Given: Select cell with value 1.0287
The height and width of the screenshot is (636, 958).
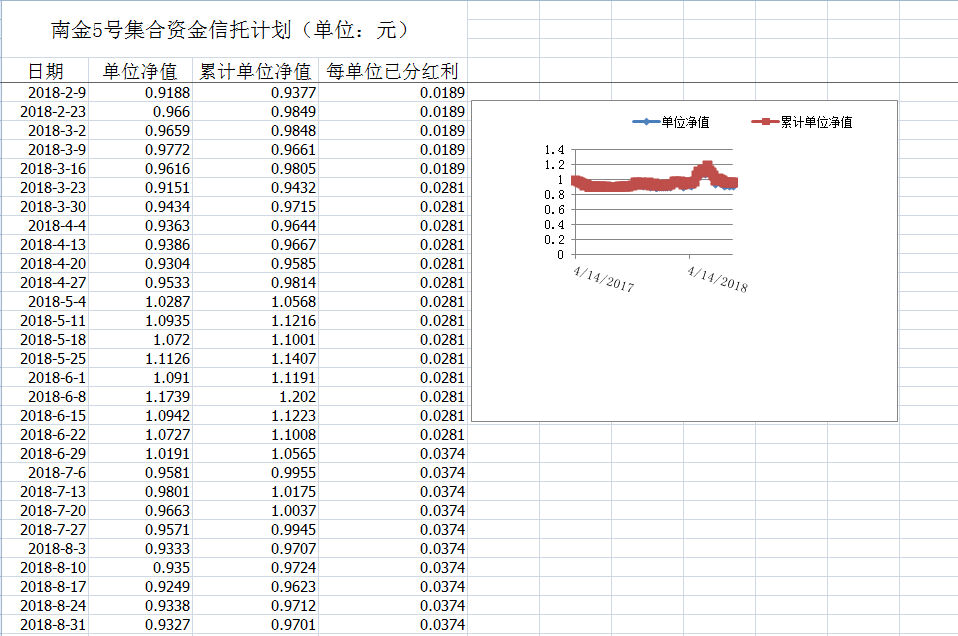Looking at the screenshot, I should (141, 302).
